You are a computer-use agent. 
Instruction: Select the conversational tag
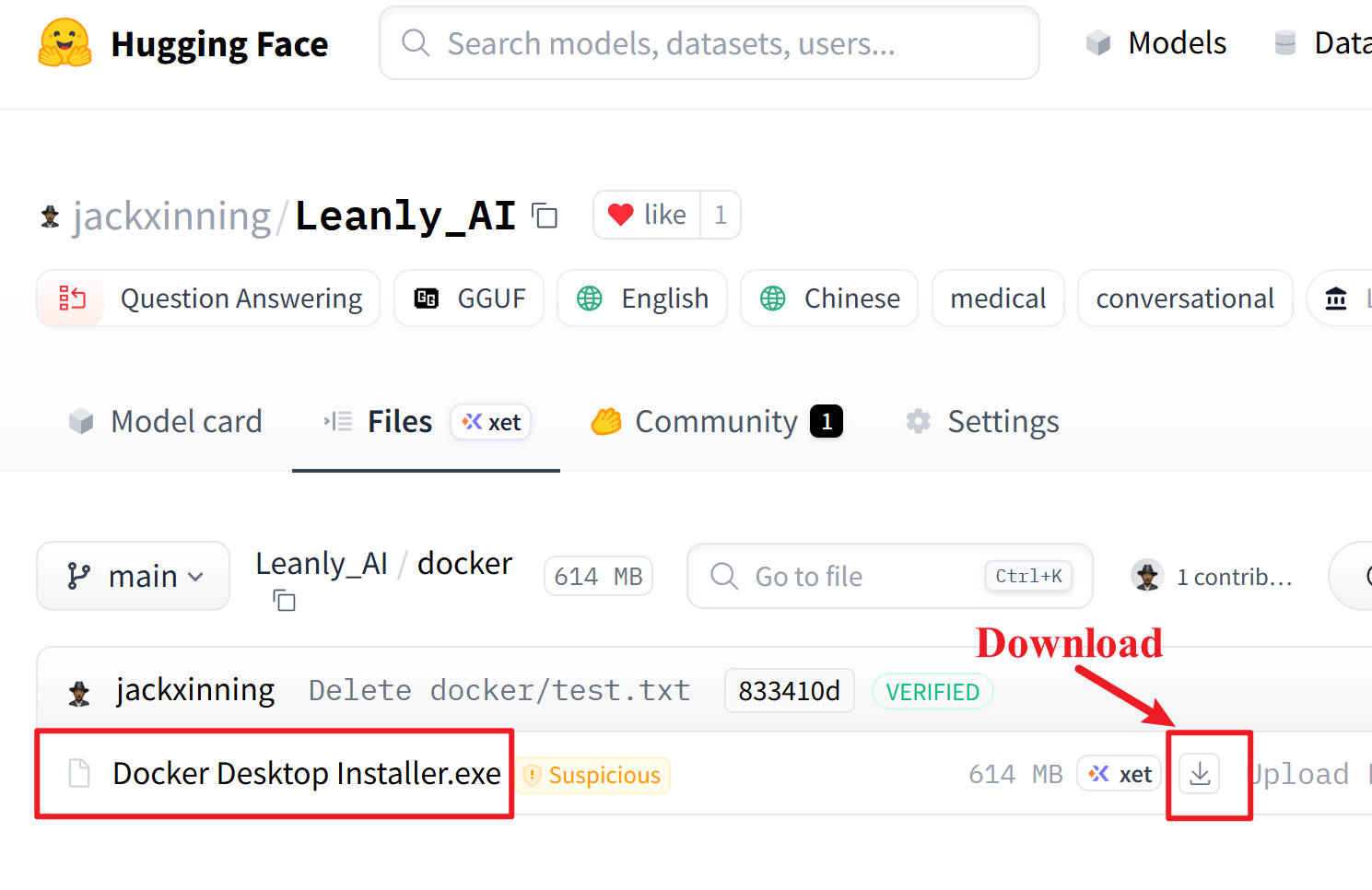pos(1185,299)
